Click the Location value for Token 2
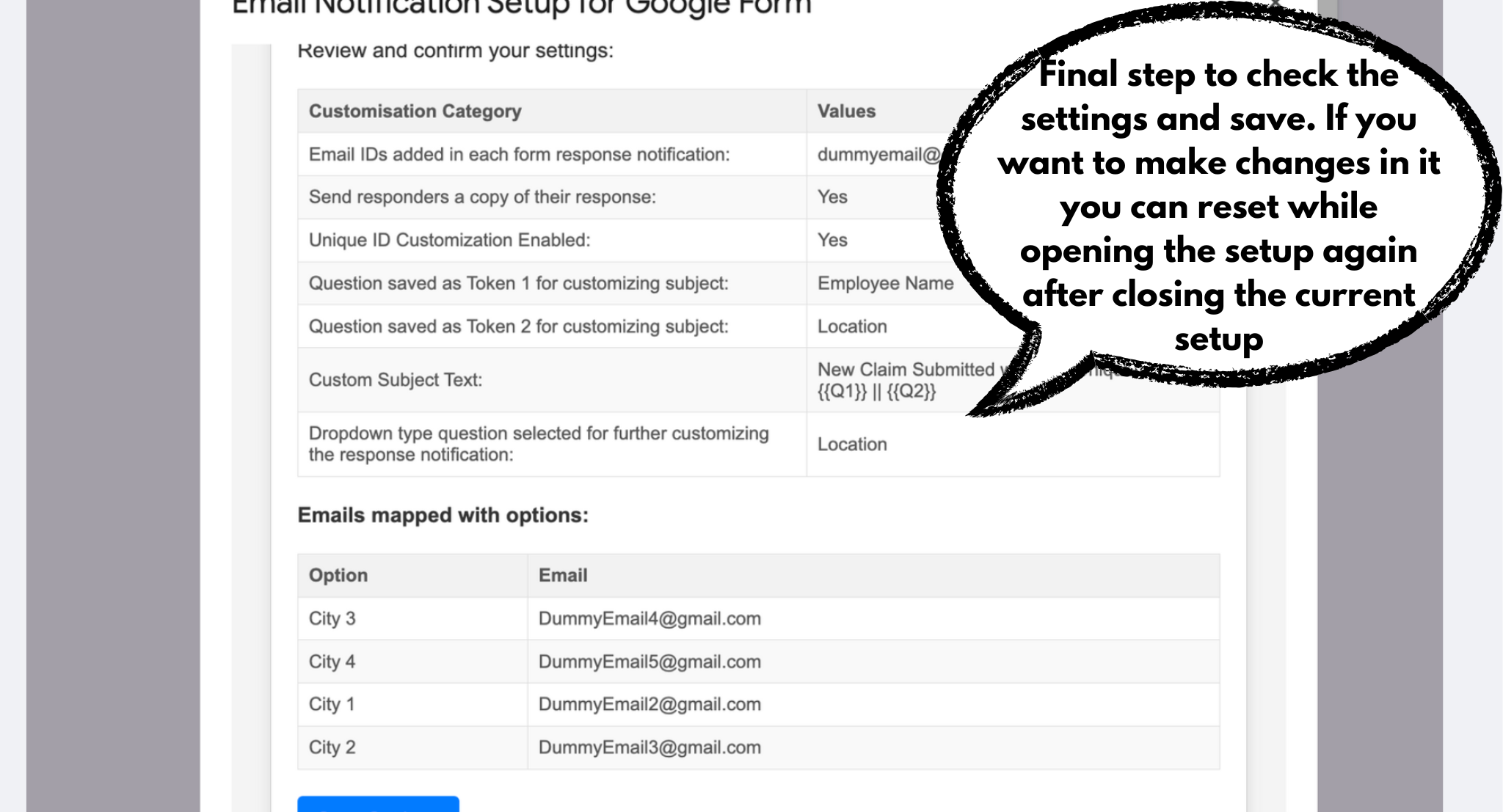This screenshot has width=1503, height=812. click(852, 326)
